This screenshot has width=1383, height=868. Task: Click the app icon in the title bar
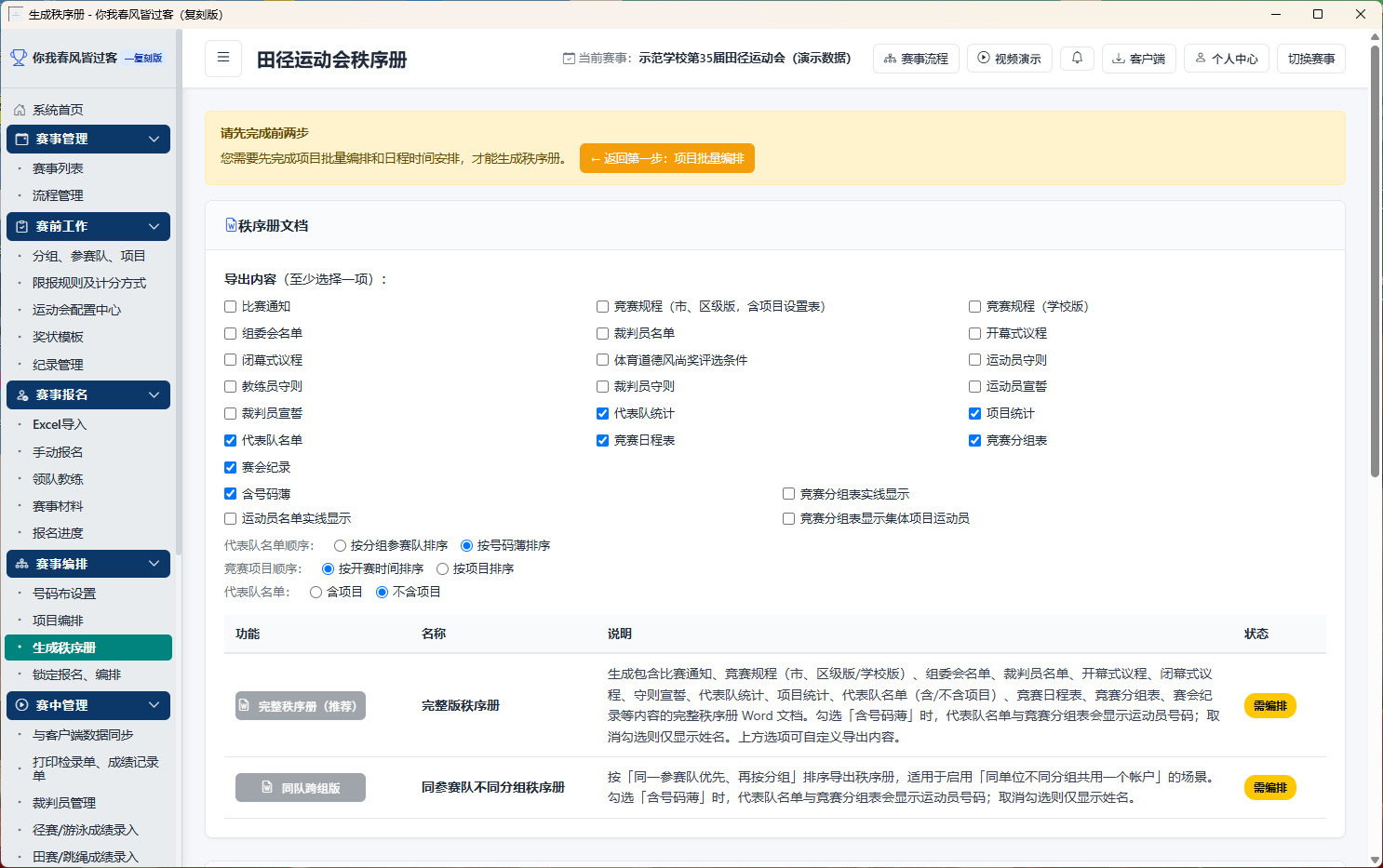(x=15, y=14)
